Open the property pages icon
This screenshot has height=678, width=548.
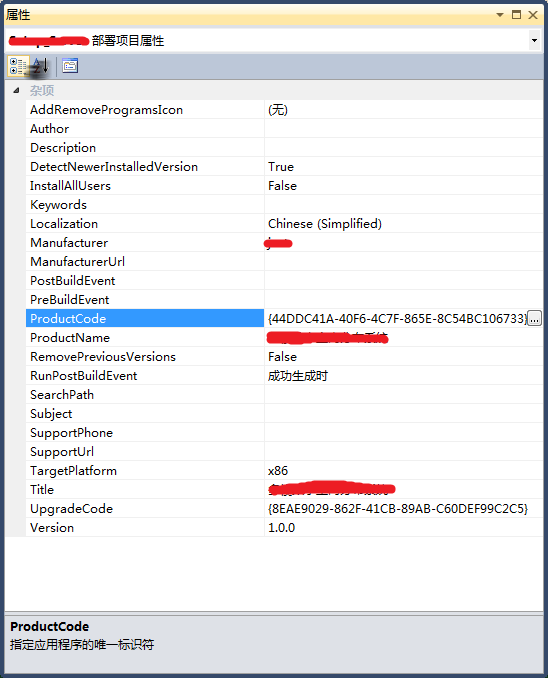[x=70, y=66]
